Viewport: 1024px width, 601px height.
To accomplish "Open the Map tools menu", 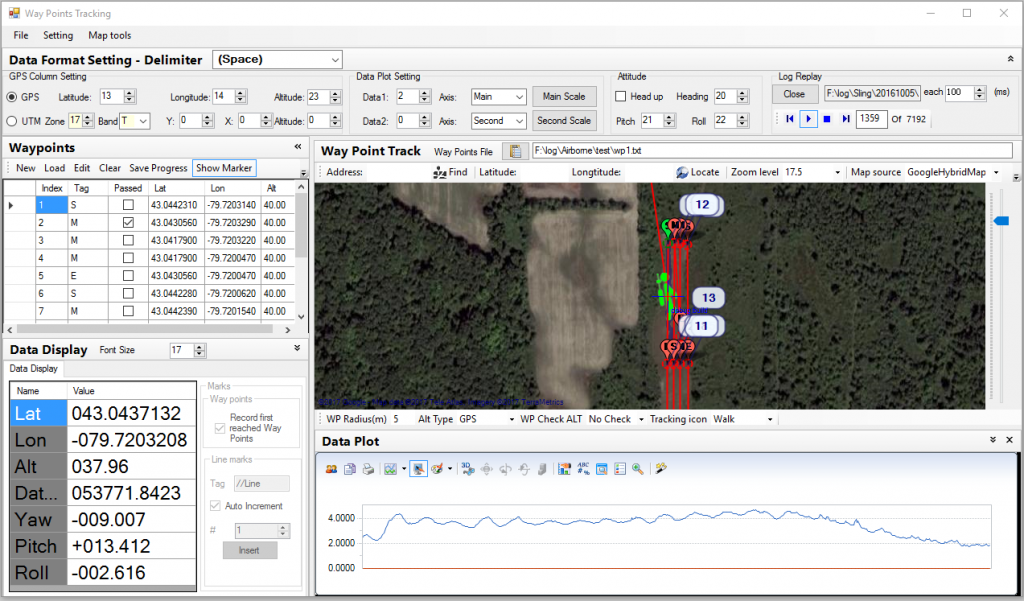I will click(x=110, y=35).
